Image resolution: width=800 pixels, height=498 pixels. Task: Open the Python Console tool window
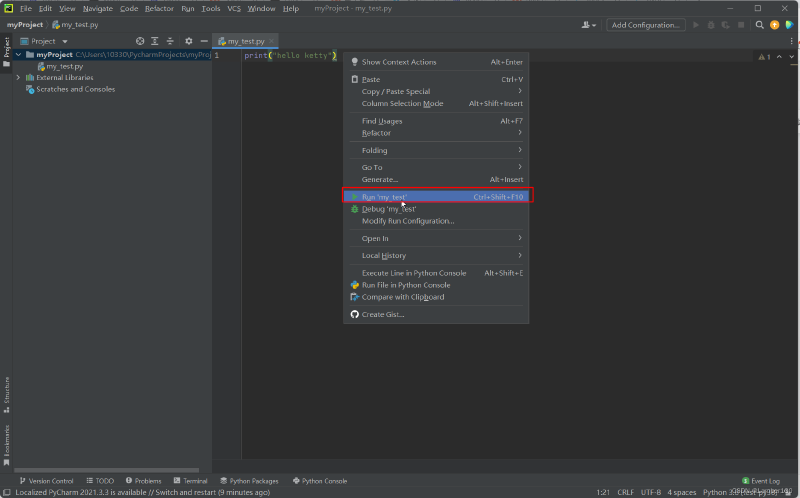click(320, 481)
